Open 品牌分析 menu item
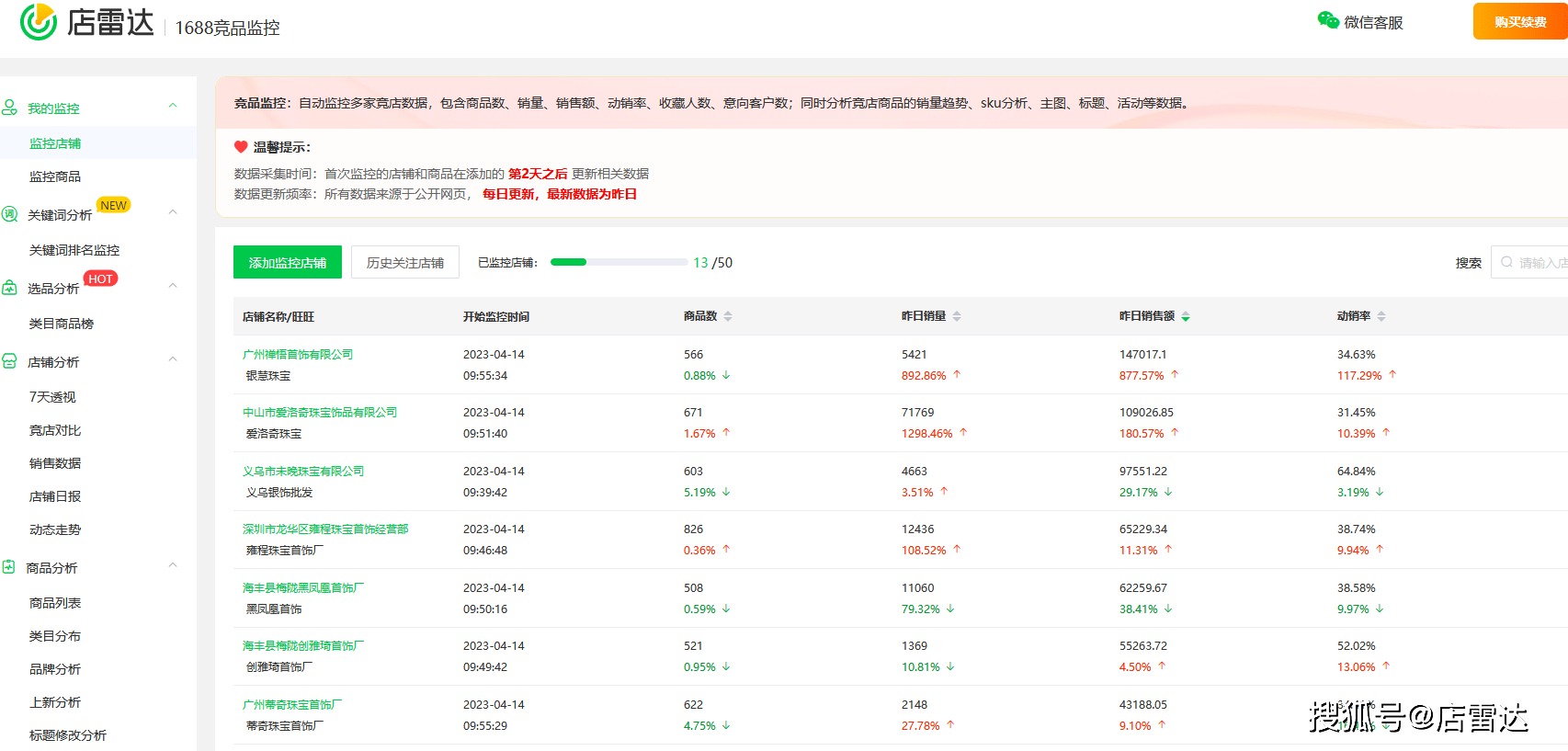This screenshot has height=751, width=1568. click(55, 669)
